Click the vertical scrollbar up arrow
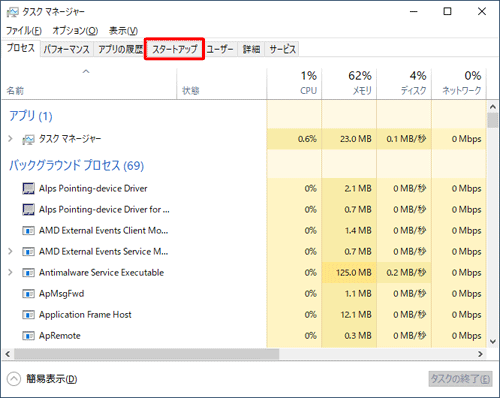 493,107
